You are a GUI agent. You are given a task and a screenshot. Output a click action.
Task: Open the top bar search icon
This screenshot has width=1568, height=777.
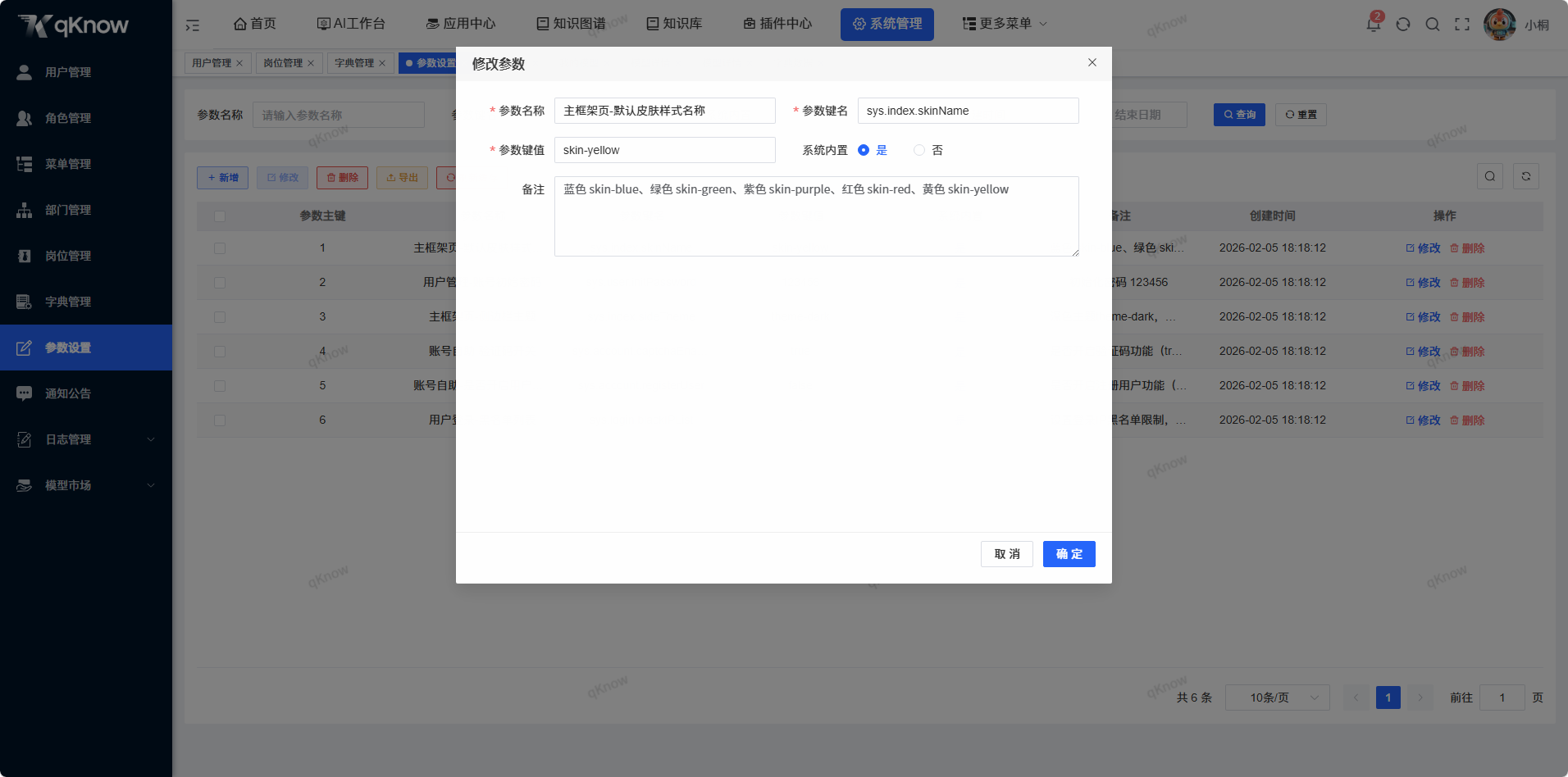1433,24
